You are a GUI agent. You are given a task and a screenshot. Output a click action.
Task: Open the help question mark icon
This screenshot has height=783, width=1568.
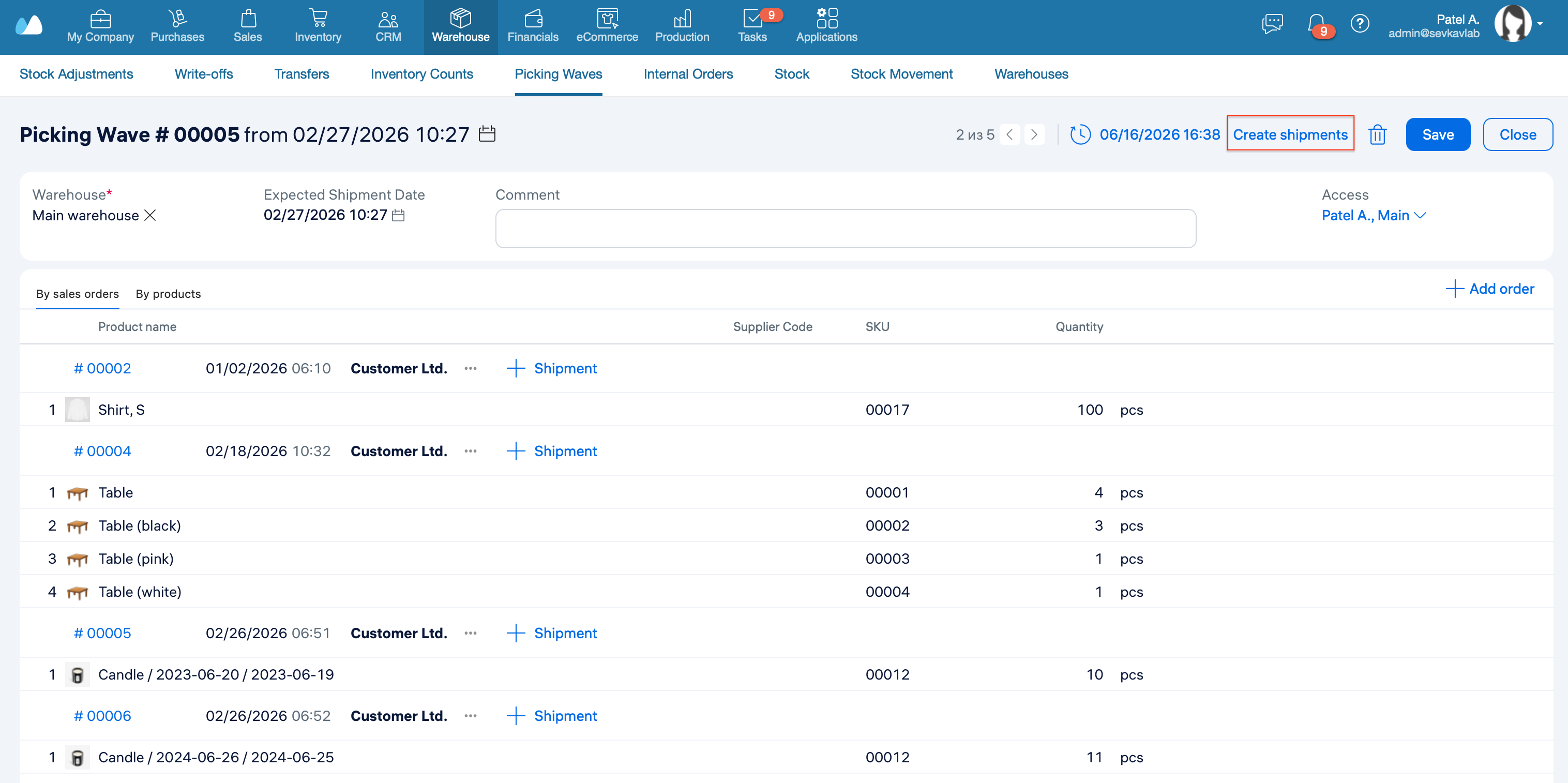[x=1359, y=24]
